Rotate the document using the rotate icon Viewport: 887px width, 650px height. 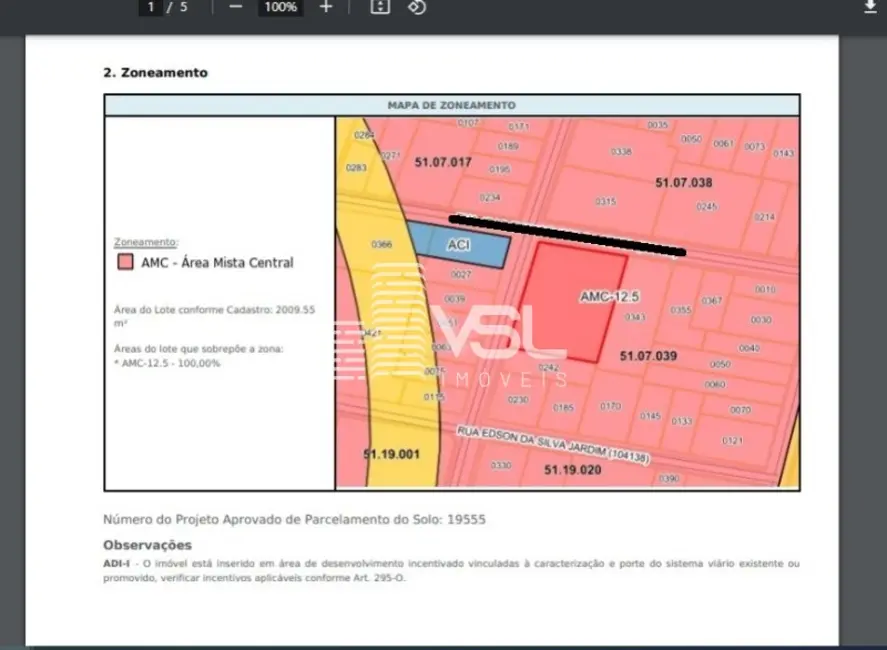(417, 7)
